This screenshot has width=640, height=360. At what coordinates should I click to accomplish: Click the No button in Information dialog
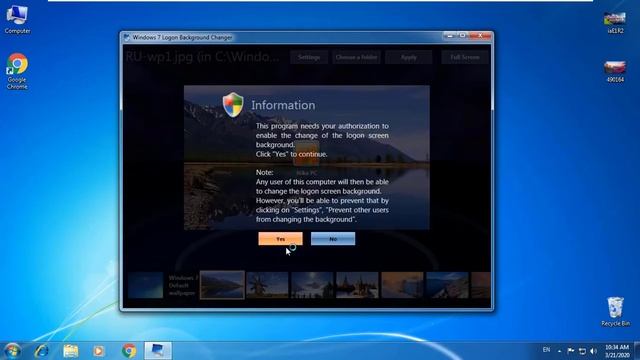tap(333, 239)
